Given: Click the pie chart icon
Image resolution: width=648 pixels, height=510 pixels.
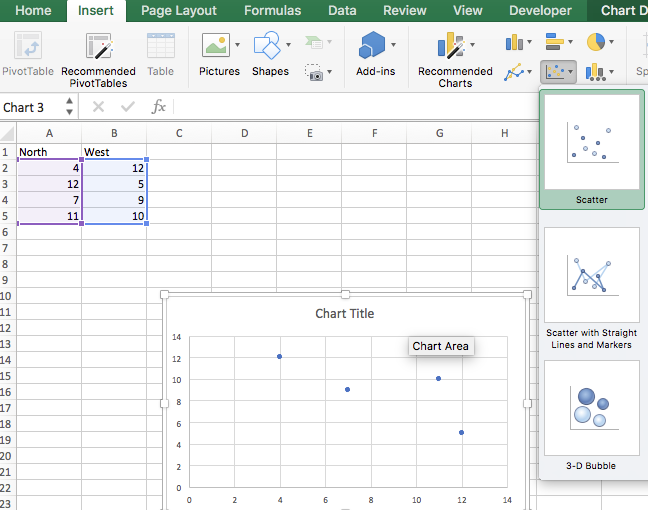Looking at the screenshot, I should pyautogui.click(x=596, y=42).
